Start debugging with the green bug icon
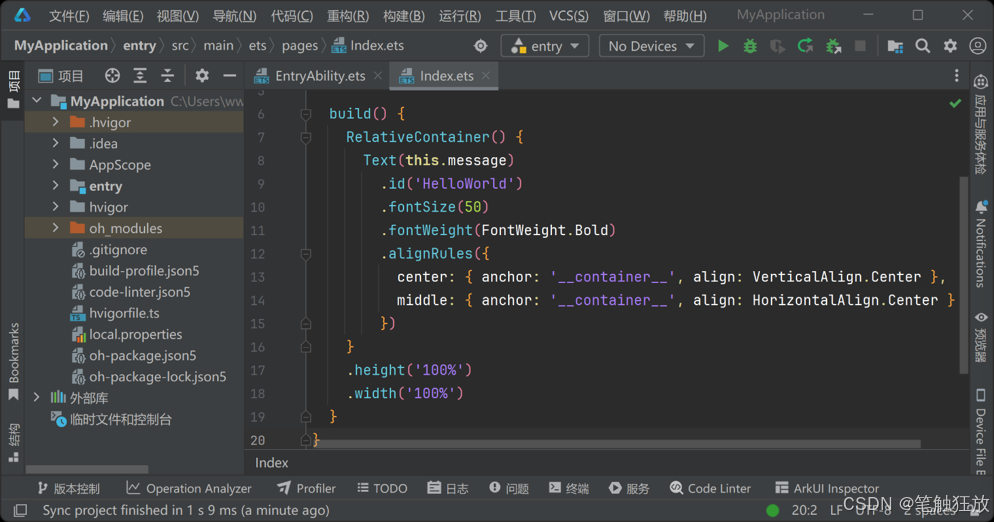This screenshot has width=994, height=522. (x=750, y=46)
